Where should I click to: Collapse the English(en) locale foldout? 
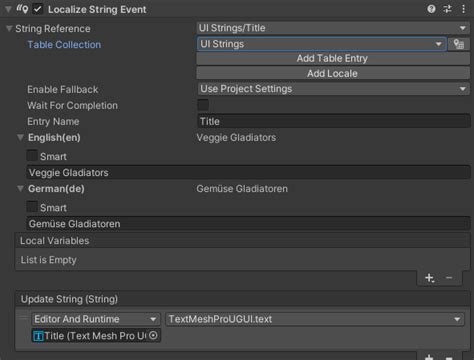point(20,137)
